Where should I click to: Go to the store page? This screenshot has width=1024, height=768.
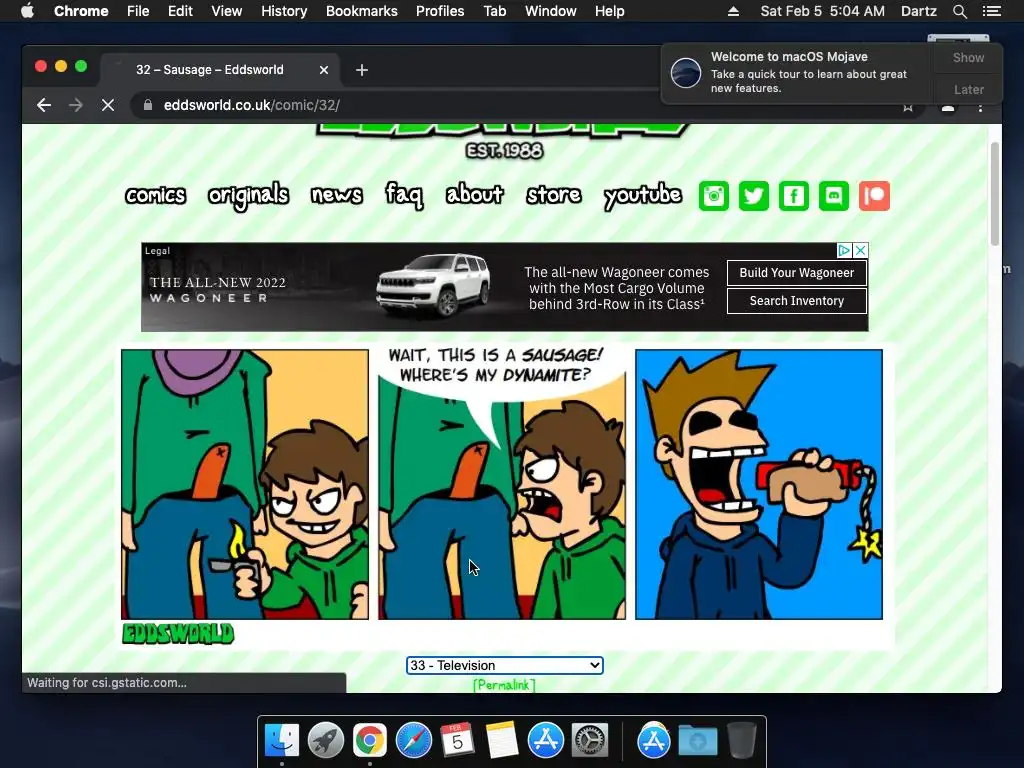coord(554,195)
